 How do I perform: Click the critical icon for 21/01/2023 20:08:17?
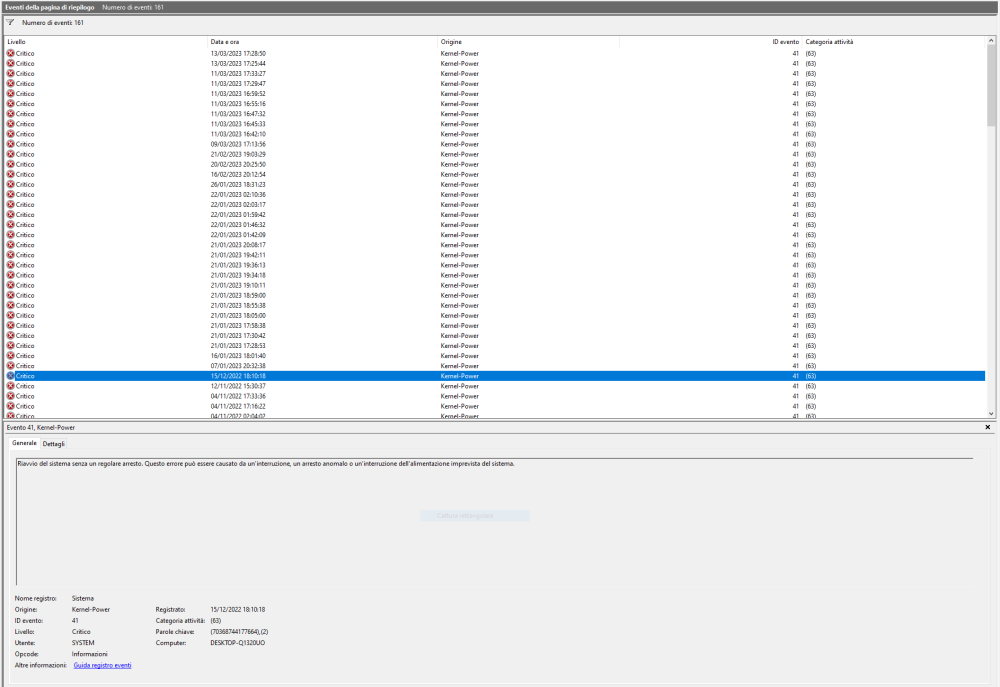tap(10, 245)
